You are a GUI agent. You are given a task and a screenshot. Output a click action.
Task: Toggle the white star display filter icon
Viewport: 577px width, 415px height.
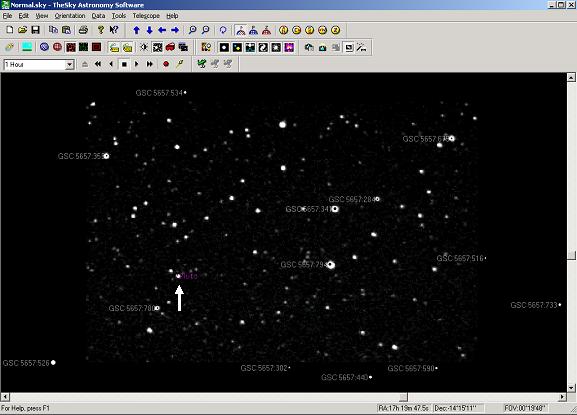point(224,47)
